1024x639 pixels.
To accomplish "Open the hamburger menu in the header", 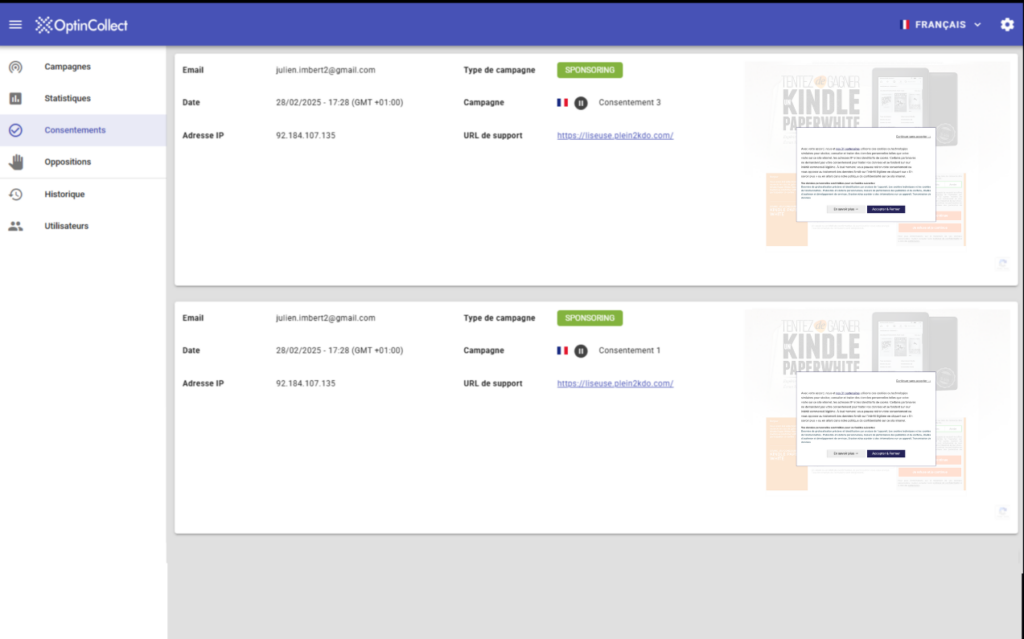I will (x=14, y=25).
